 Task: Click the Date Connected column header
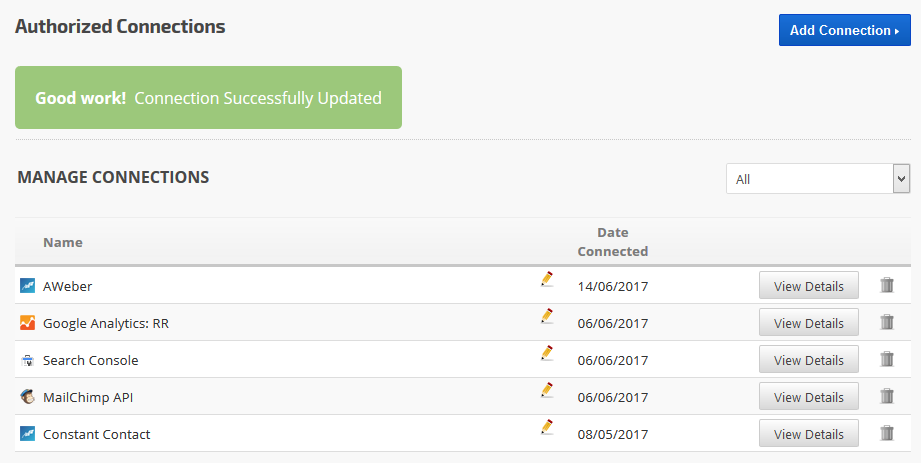(612, 242)
